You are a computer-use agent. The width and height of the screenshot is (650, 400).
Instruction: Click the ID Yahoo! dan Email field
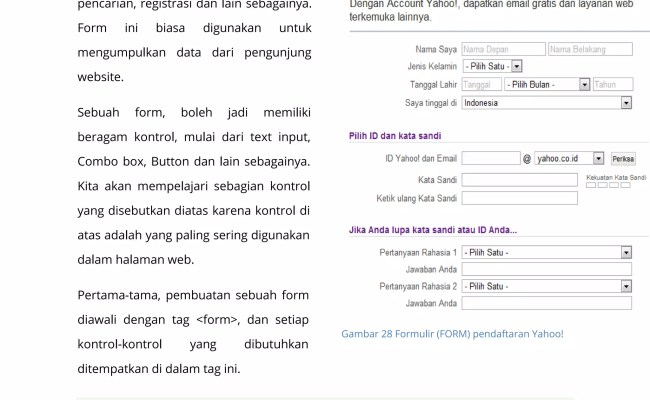pyautogui.click(x=491, y=158)
